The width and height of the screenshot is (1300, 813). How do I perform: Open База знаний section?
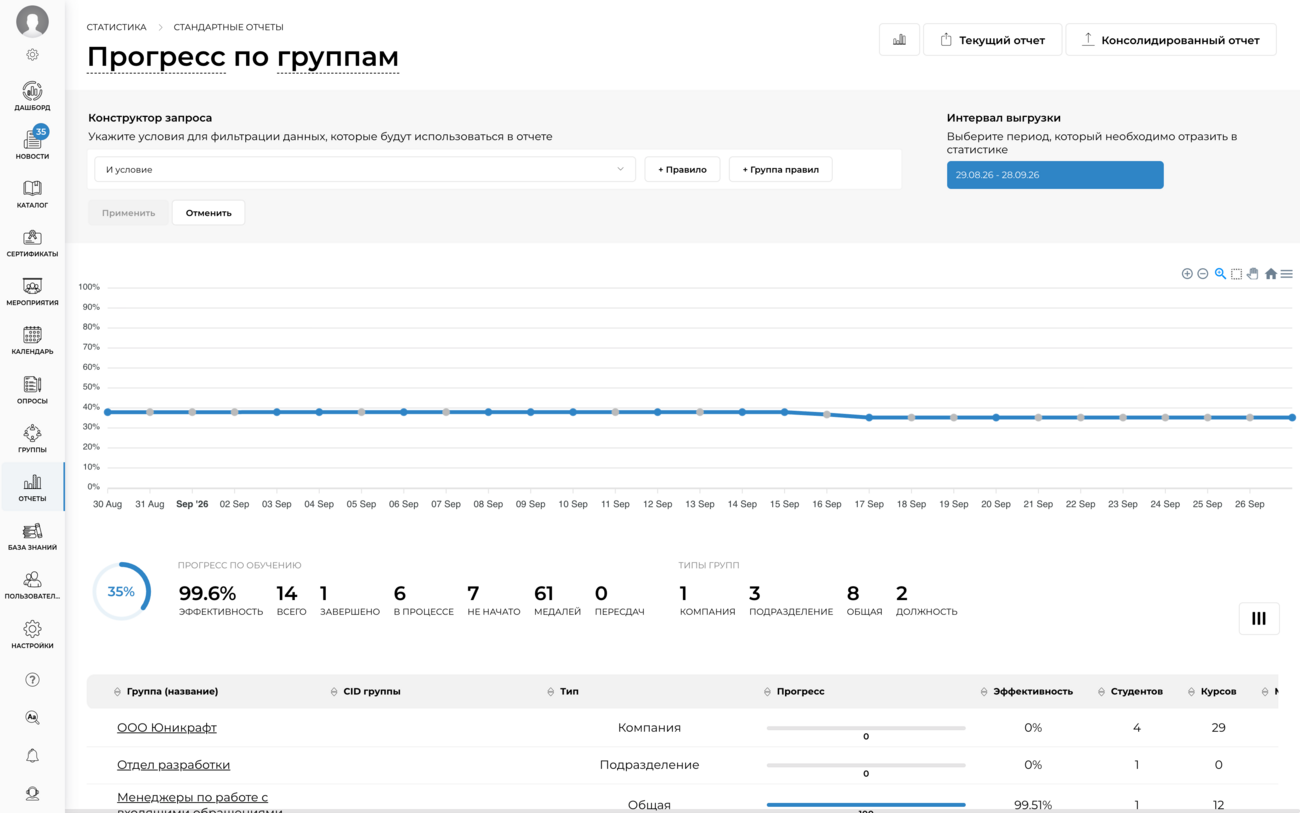(32, 537)
